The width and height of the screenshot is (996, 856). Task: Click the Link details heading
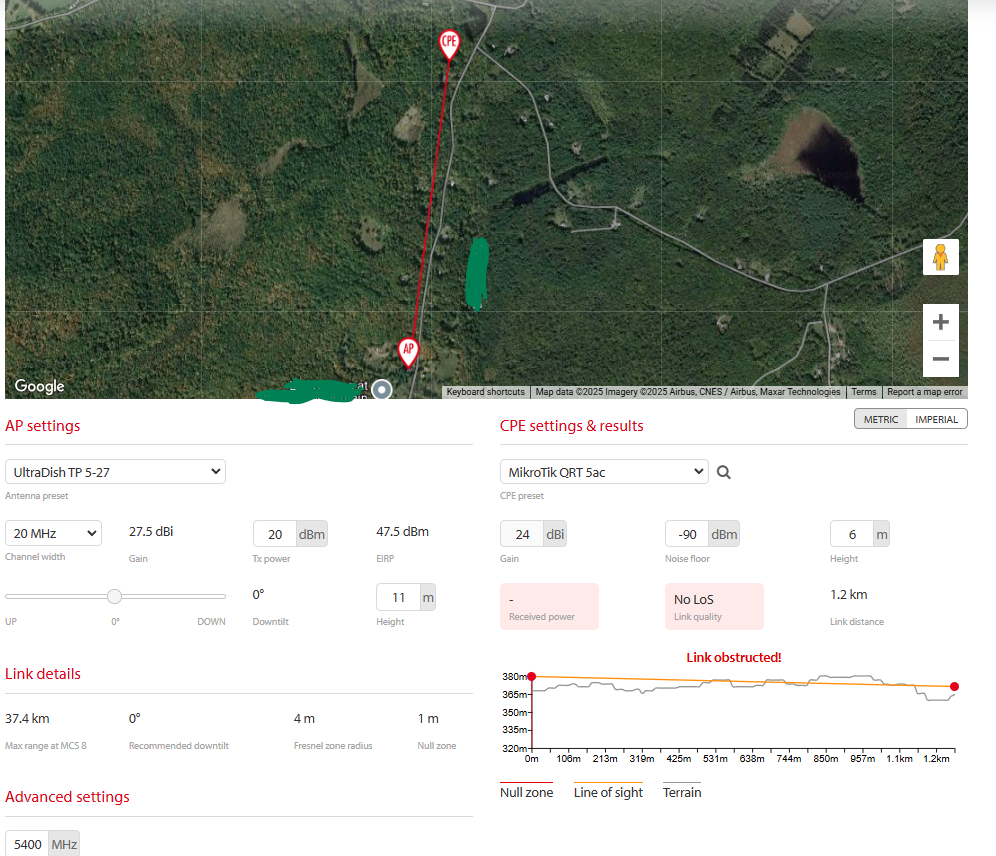pyautogui.click(x=43, y=674)
